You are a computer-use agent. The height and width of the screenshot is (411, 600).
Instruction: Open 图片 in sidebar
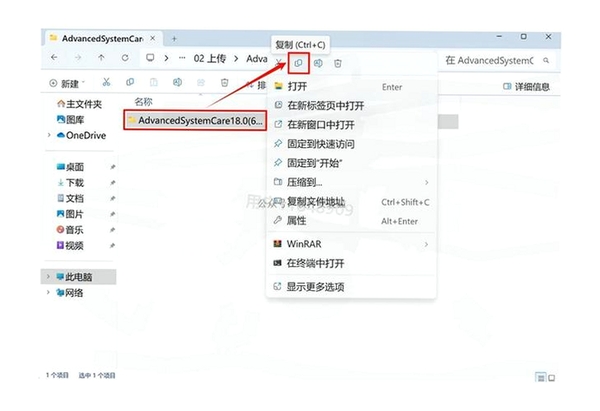(x=70, y=214)
